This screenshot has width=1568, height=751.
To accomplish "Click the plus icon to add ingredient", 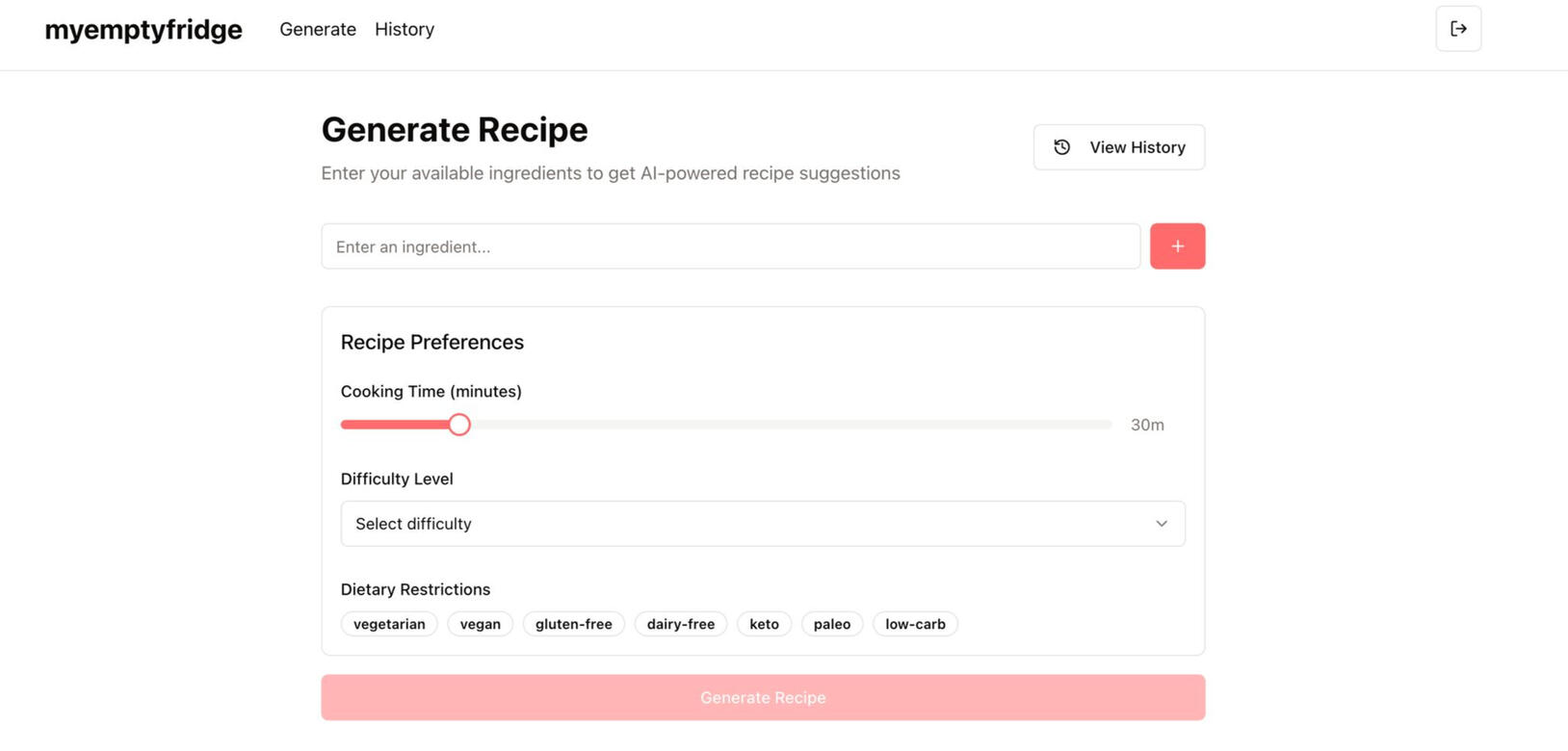I will [1177, 246].
